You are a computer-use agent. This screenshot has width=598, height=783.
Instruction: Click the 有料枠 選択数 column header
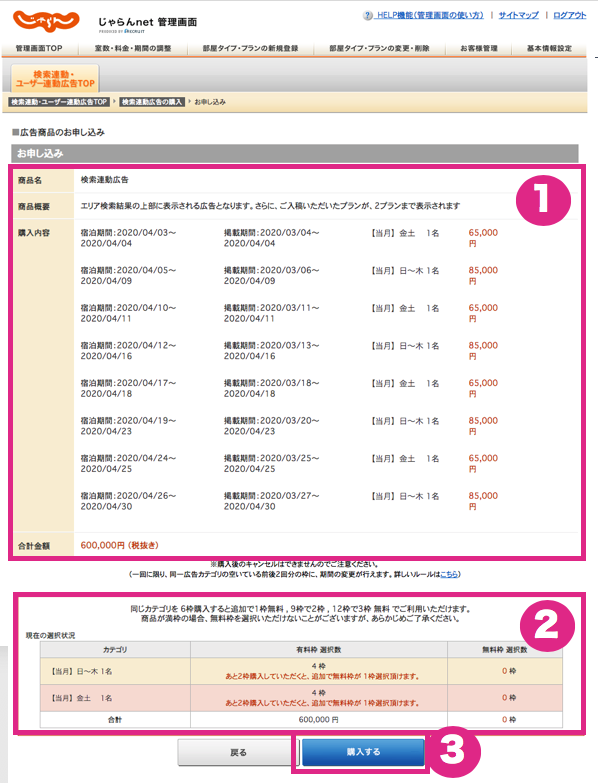pos(318,650)
